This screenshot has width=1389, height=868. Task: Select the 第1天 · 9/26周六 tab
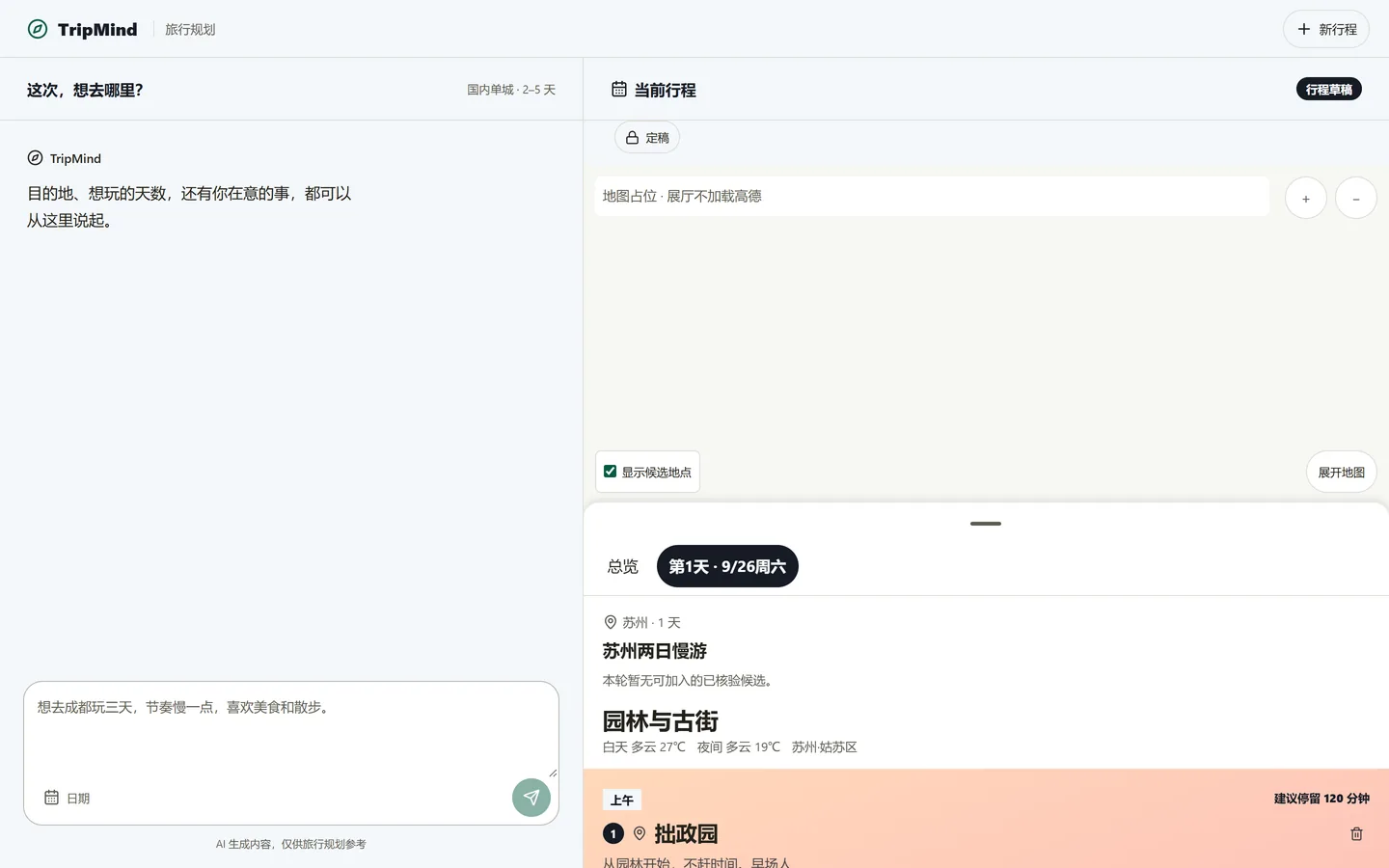[727, 566]
